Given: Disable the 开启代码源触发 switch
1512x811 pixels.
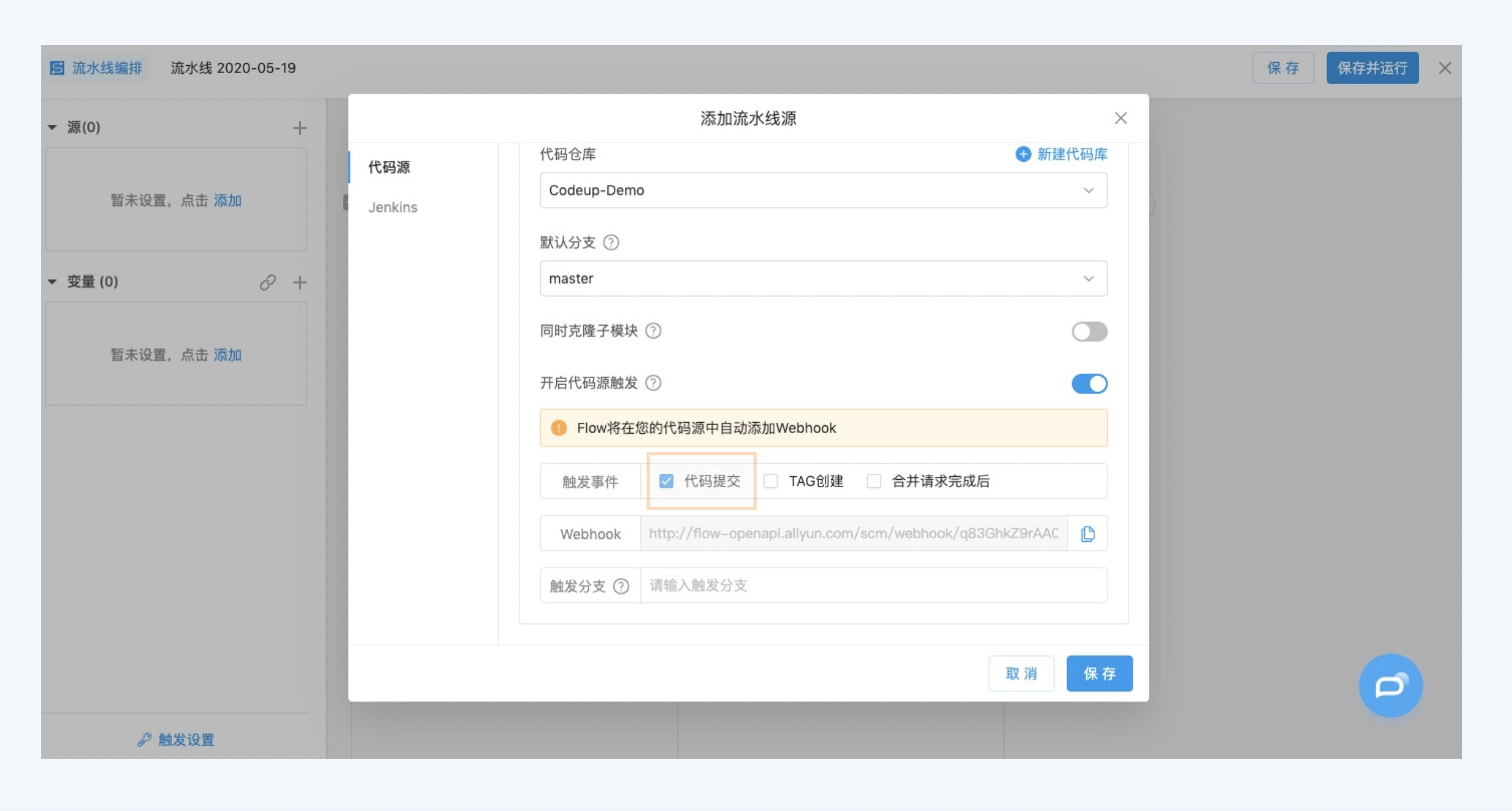Looking at the screenshot, I should click(x=1089, y=383).
